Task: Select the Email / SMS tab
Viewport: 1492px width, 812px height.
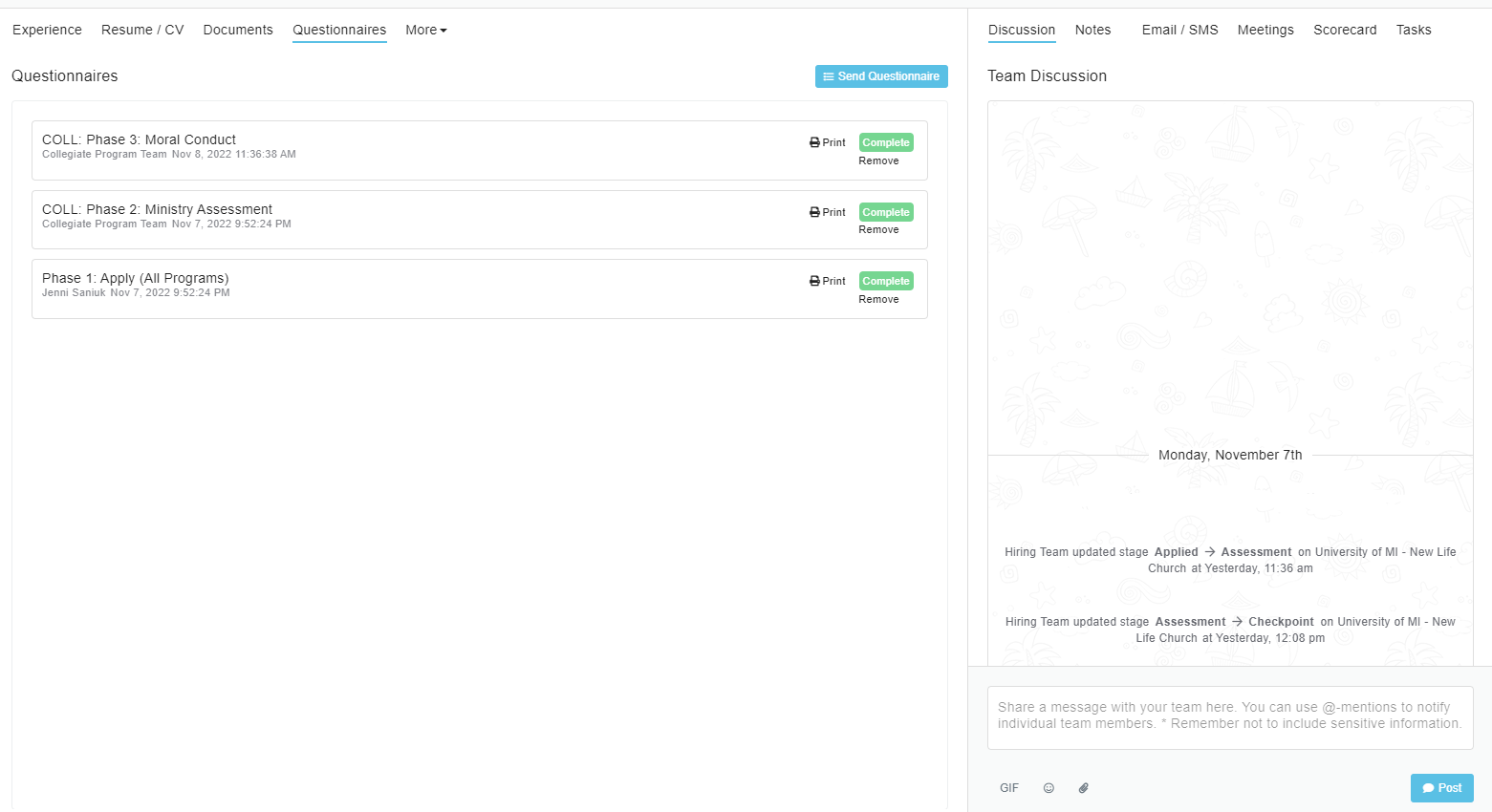Action: point(1179,30)
